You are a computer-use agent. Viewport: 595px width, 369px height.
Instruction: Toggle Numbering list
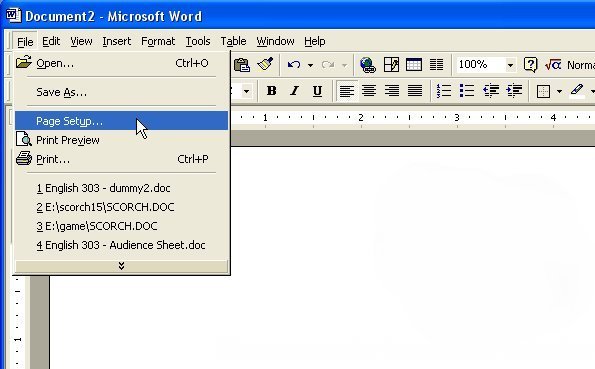(444, 91)
